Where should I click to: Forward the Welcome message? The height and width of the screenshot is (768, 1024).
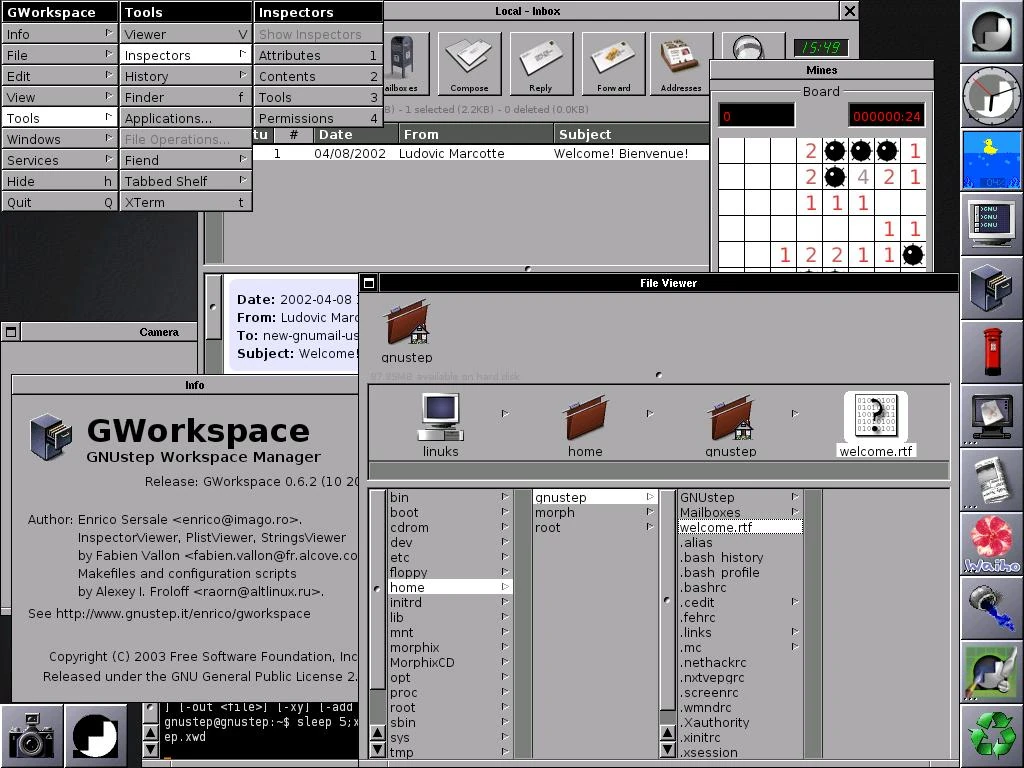coord(613,62)
